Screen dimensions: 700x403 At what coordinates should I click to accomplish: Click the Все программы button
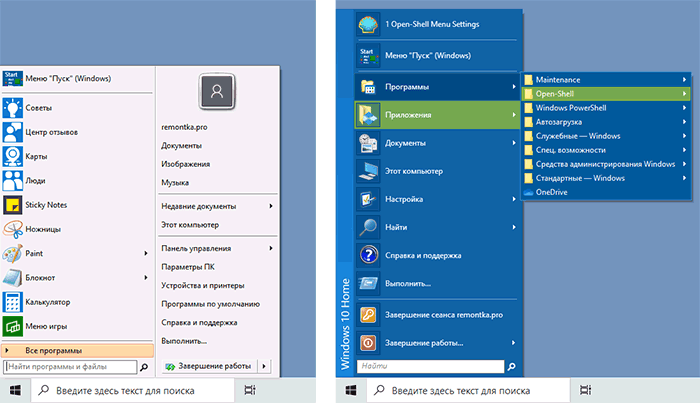[78, 350]
